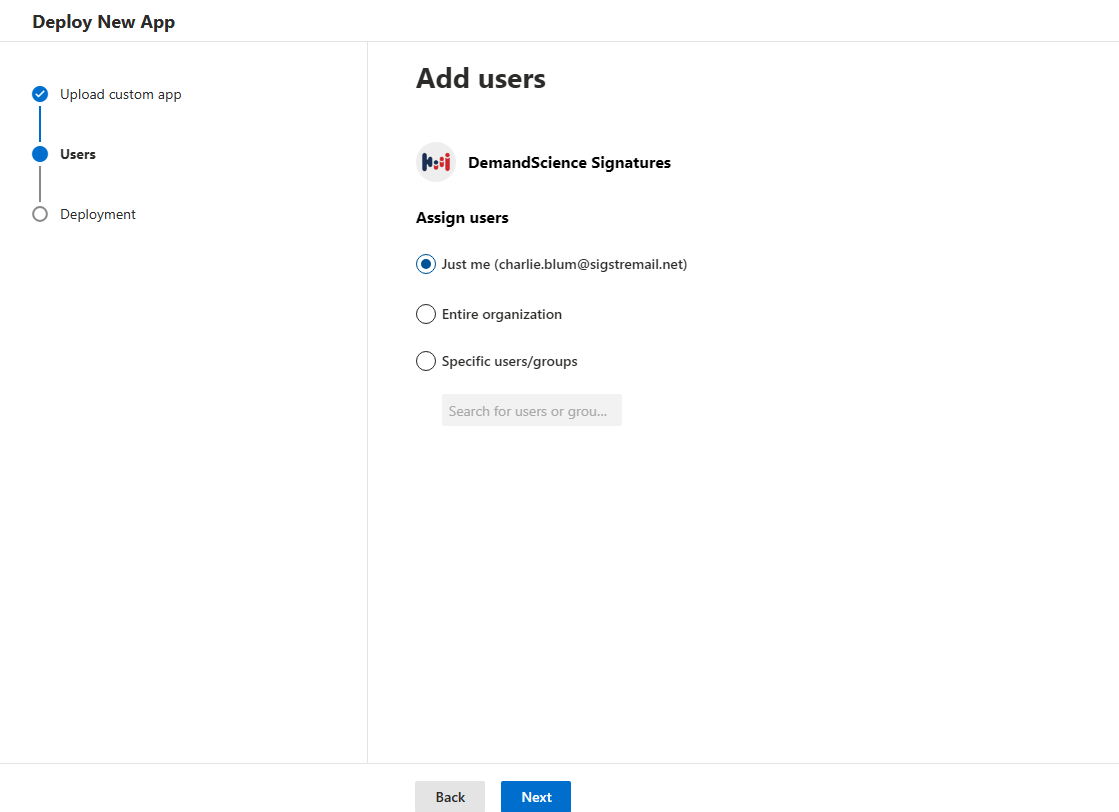Image resolution: width=1119 pixels, height=812 pixels.
Task: Click the 'Assign users' label
Action: coord(462,218)
